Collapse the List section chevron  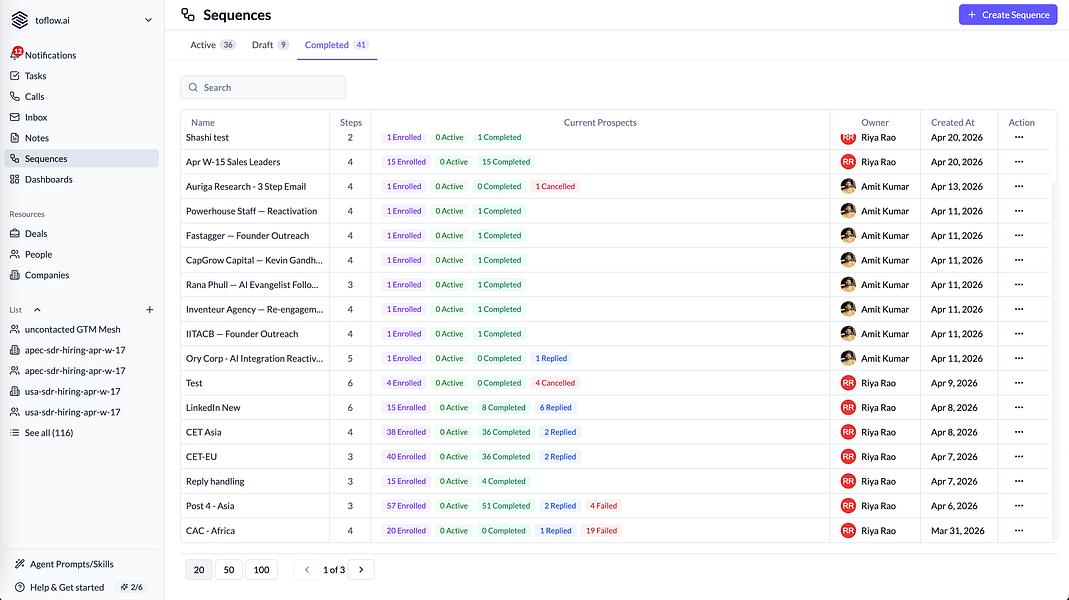click(37, 310)
